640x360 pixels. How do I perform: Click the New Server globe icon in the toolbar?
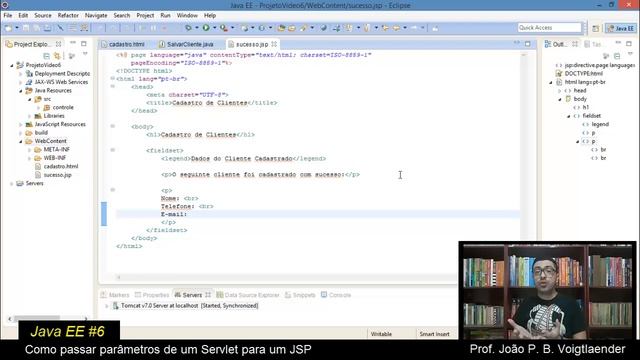coord(244,28)
